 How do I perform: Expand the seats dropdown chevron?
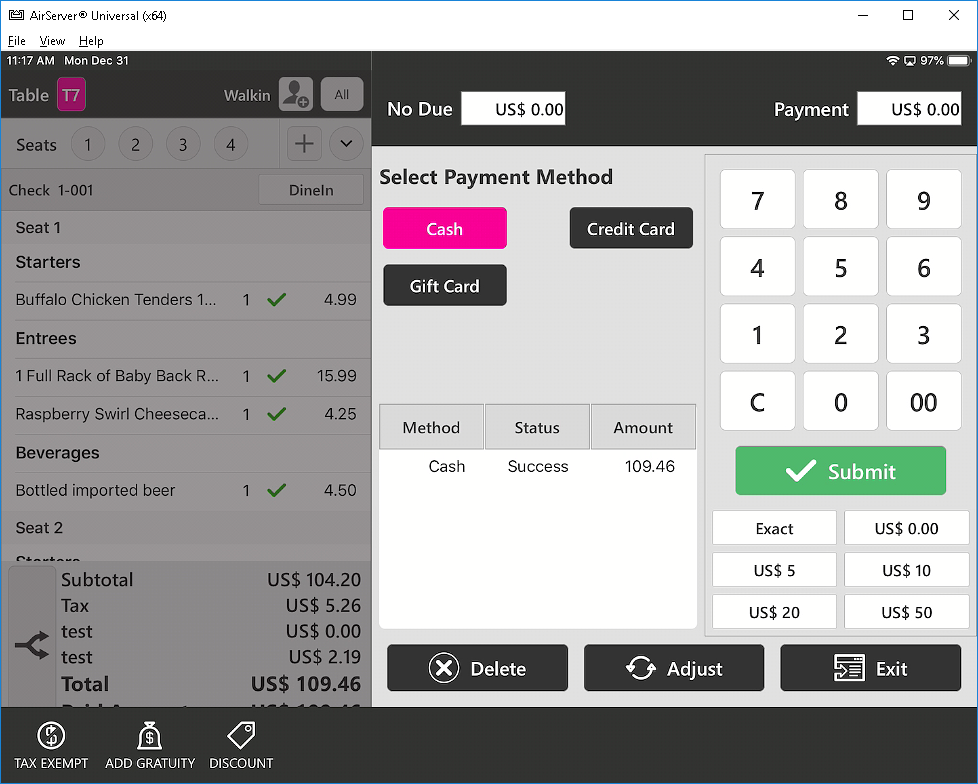click(x=346, y=144)
